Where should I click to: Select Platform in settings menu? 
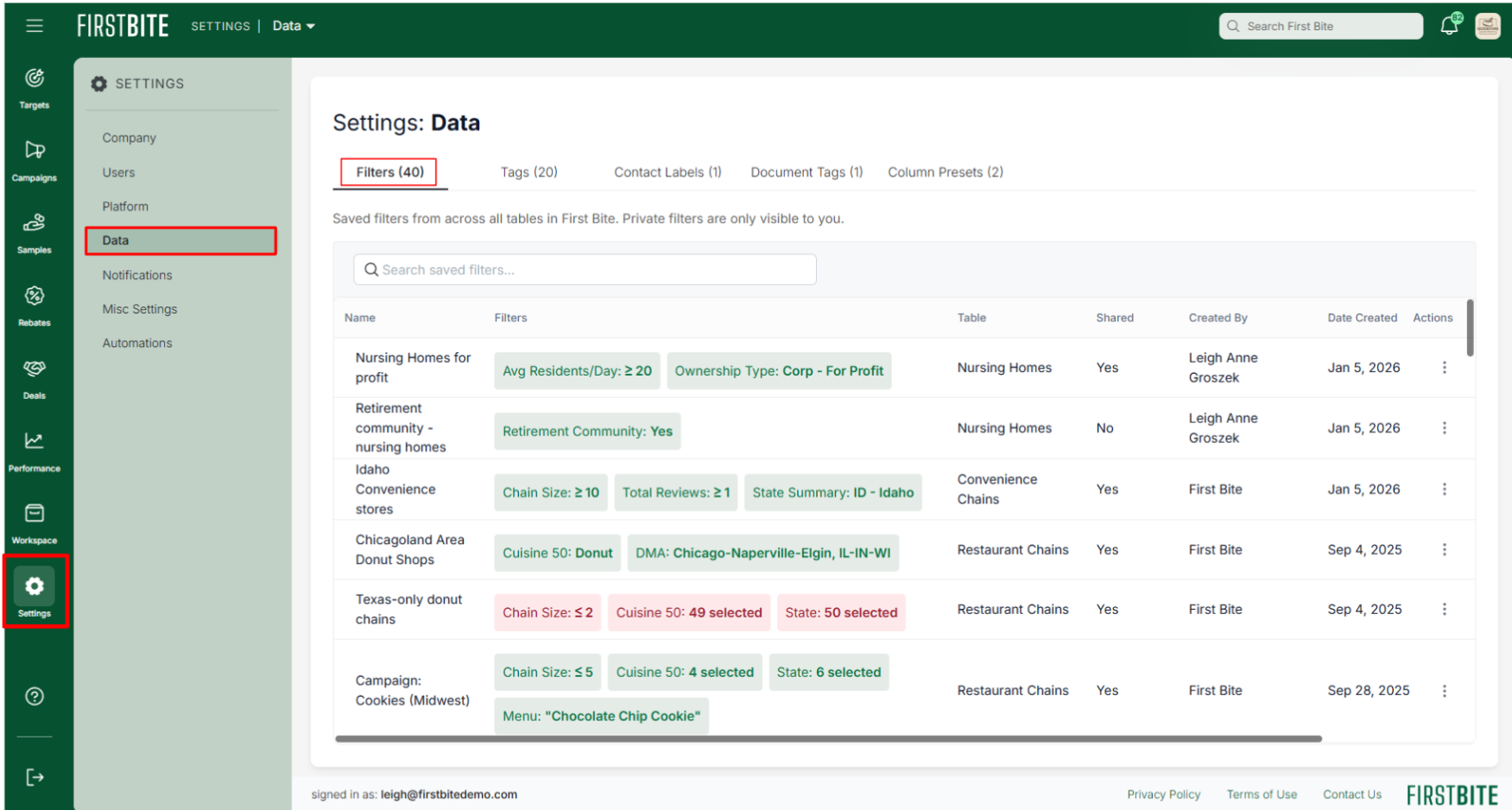click(x=125, y=206)
